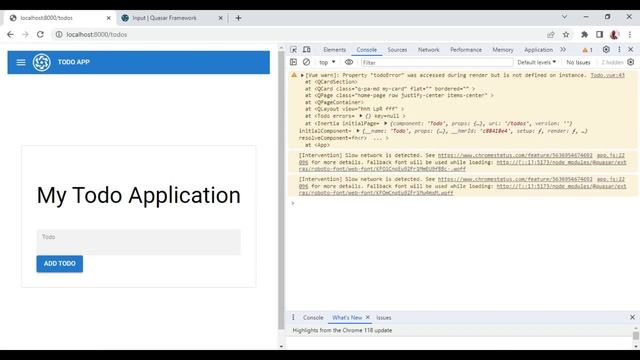This screenshot has height=360, width=640.
Task: Select the Console tab
Action: click(367, 50)
